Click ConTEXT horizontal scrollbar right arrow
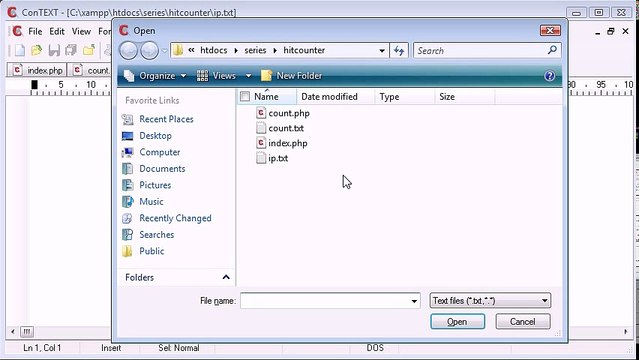The image size is (639, 360). (x=626, y=331)
